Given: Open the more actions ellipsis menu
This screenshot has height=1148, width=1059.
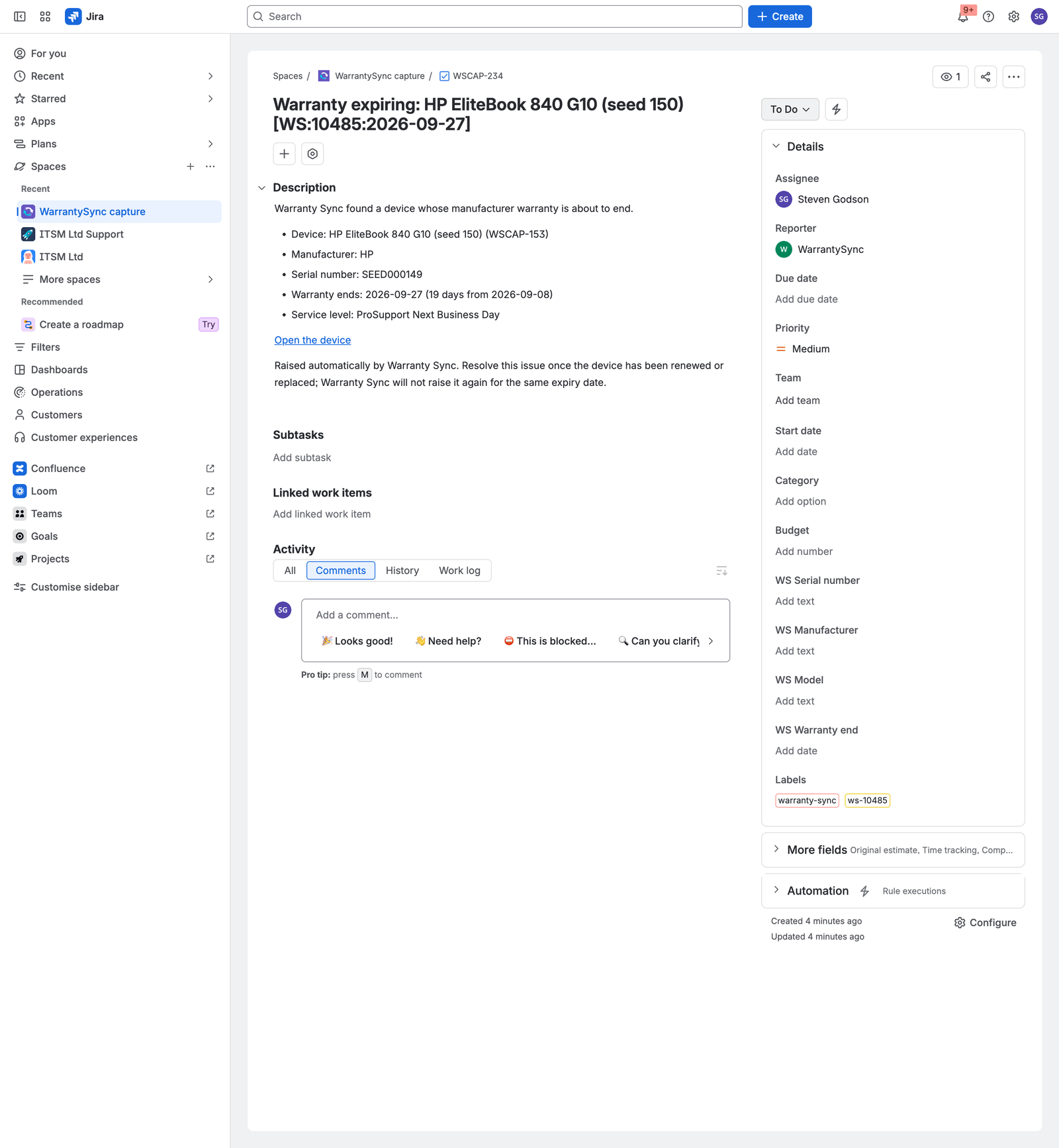Looking at the screenshot, I should point(1013,77).
